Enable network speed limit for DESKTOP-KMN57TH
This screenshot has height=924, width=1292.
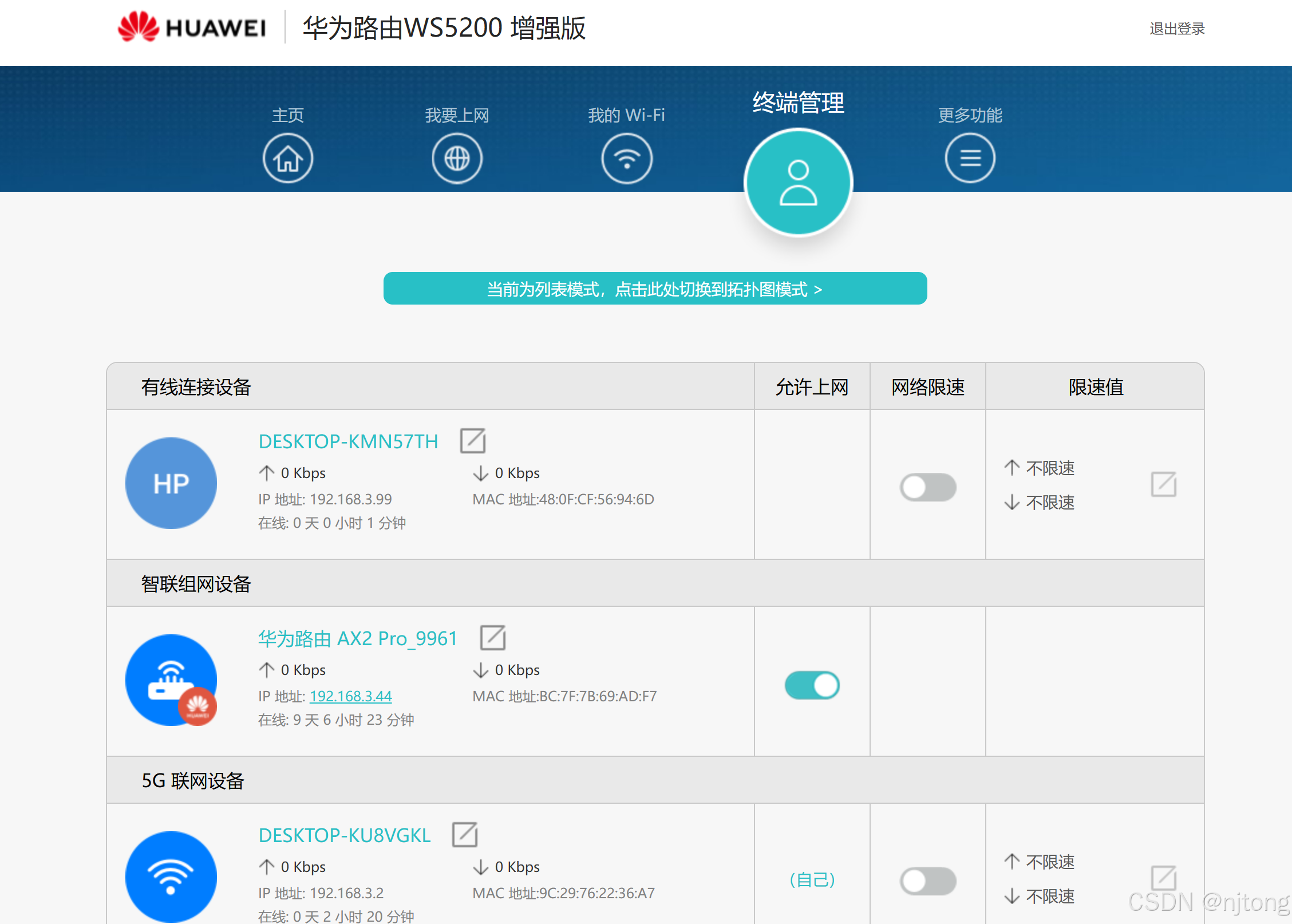pos(927,487)
